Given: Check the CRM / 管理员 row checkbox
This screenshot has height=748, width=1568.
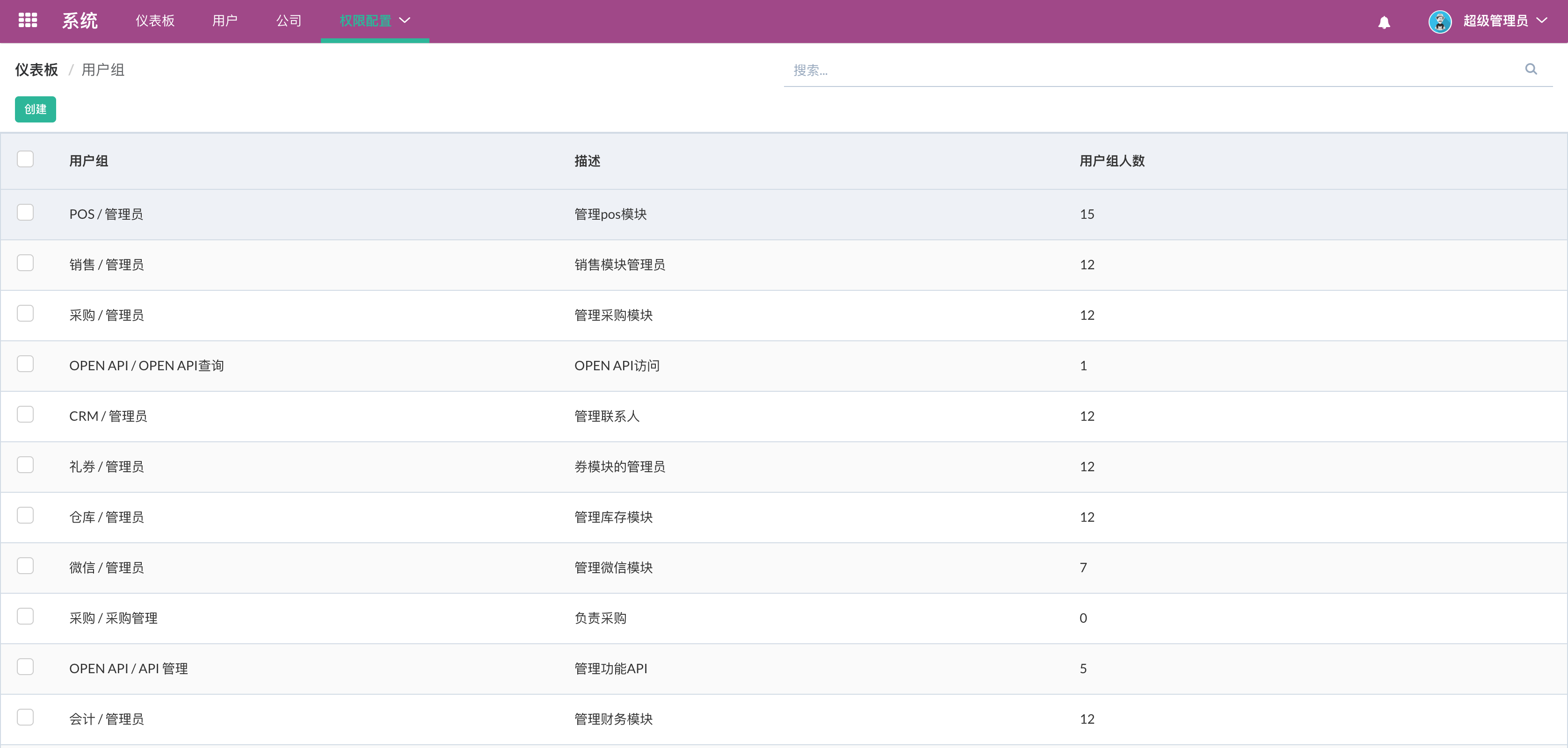Looking at the screenshot, I should point(25,415).
